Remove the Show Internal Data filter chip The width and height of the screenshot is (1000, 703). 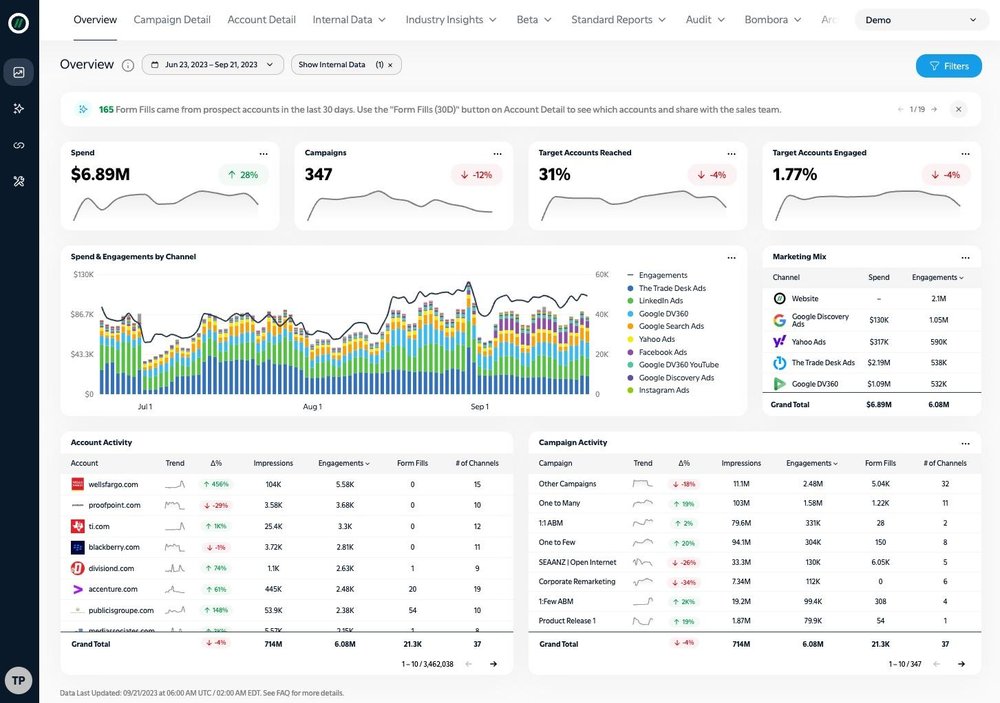click(x=390, y=65)
